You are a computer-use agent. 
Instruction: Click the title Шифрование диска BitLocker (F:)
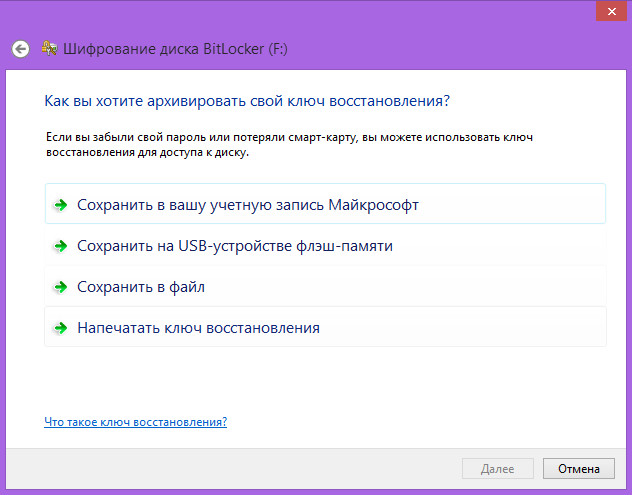click(x=175, y=49)
